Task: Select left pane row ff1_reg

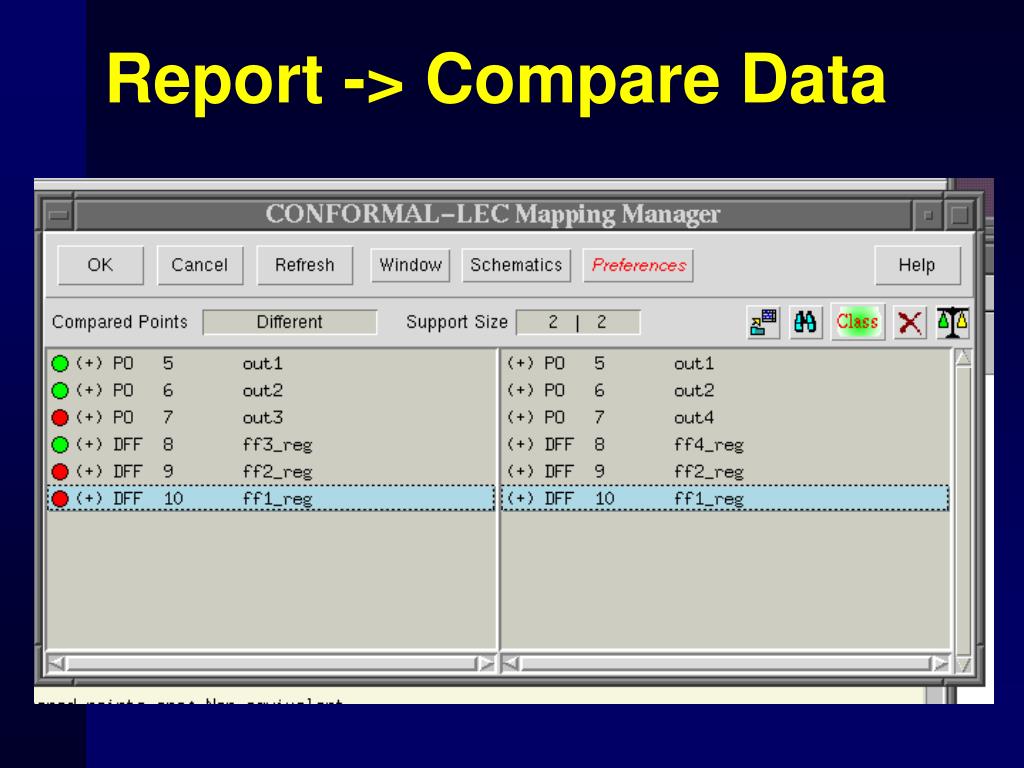Action: point(272,499)
